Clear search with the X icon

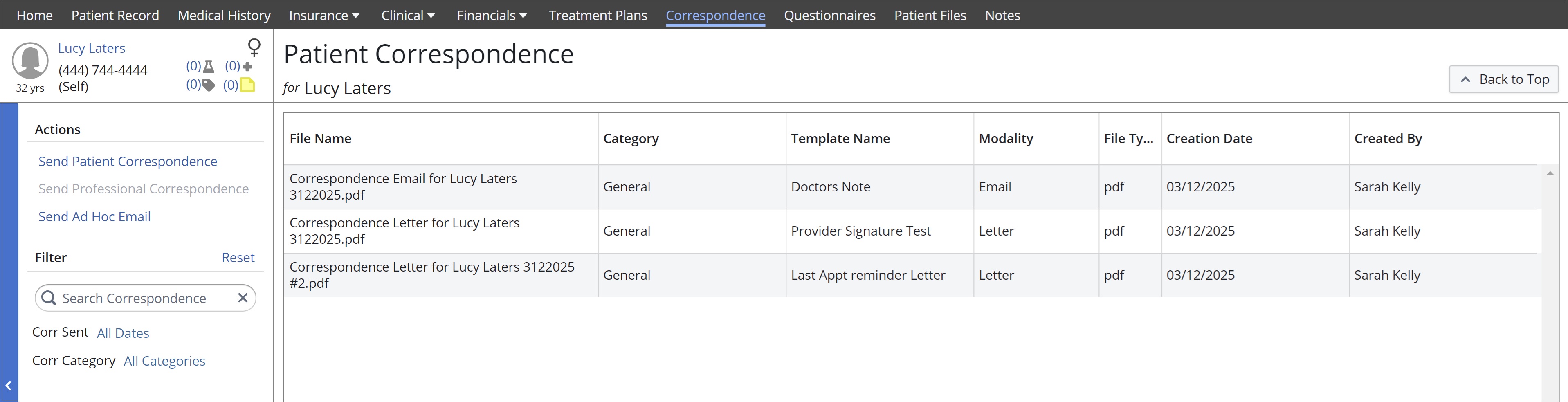[242, 298]
